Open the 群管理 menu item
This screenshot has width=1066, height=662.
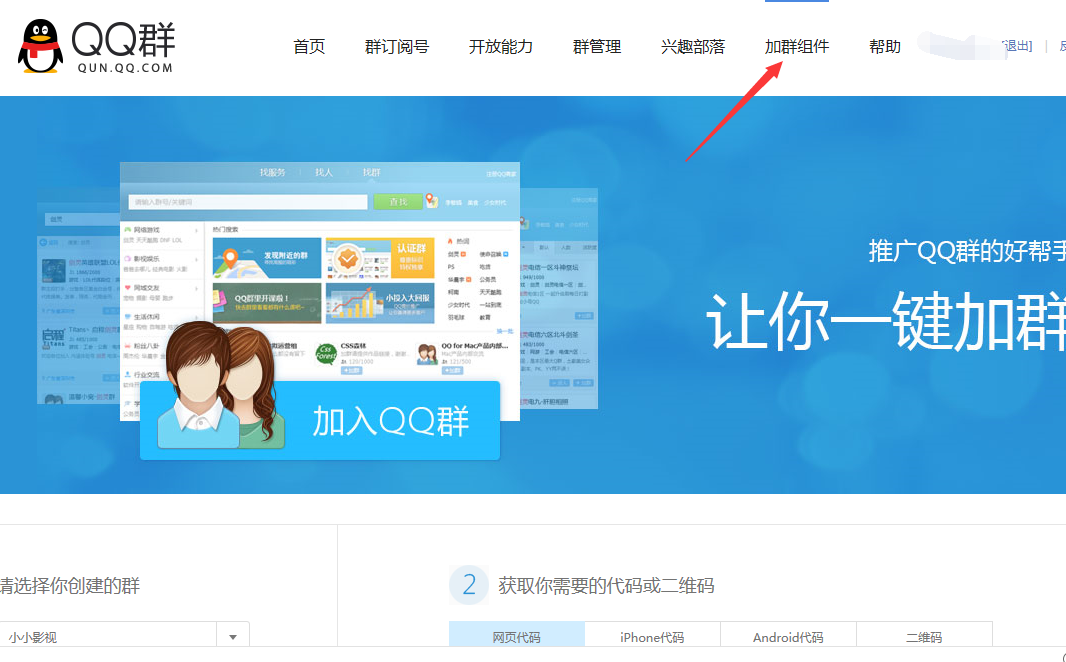pyautogui.click(x=597, y=47)
